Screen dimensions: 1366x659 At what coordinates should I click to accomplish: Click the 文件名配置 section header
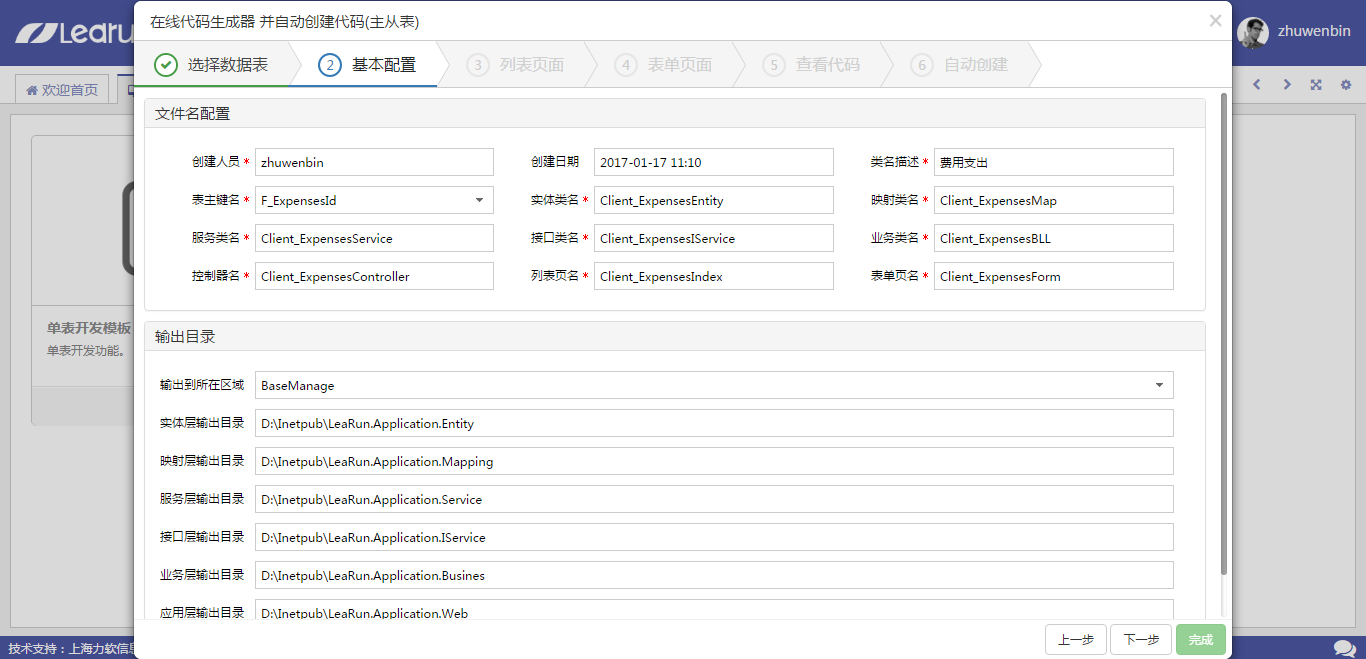pos(675,114)
